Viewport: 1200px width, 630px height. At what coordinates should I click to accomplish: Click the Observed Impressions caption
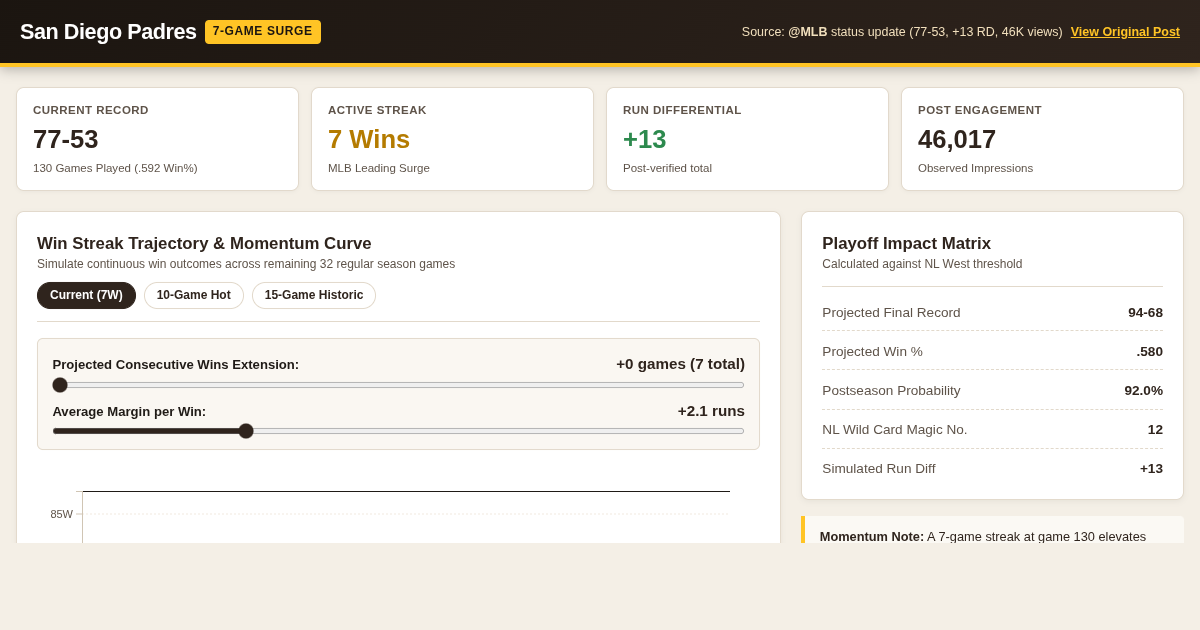click(975, 168)
